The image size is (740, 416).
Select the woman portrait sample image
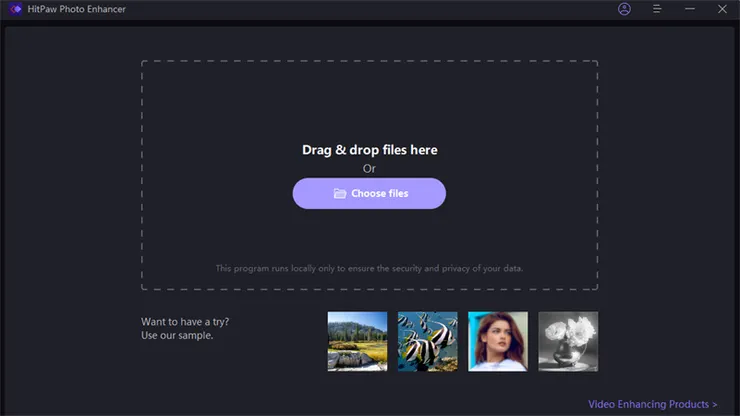(x=498, y=341)
